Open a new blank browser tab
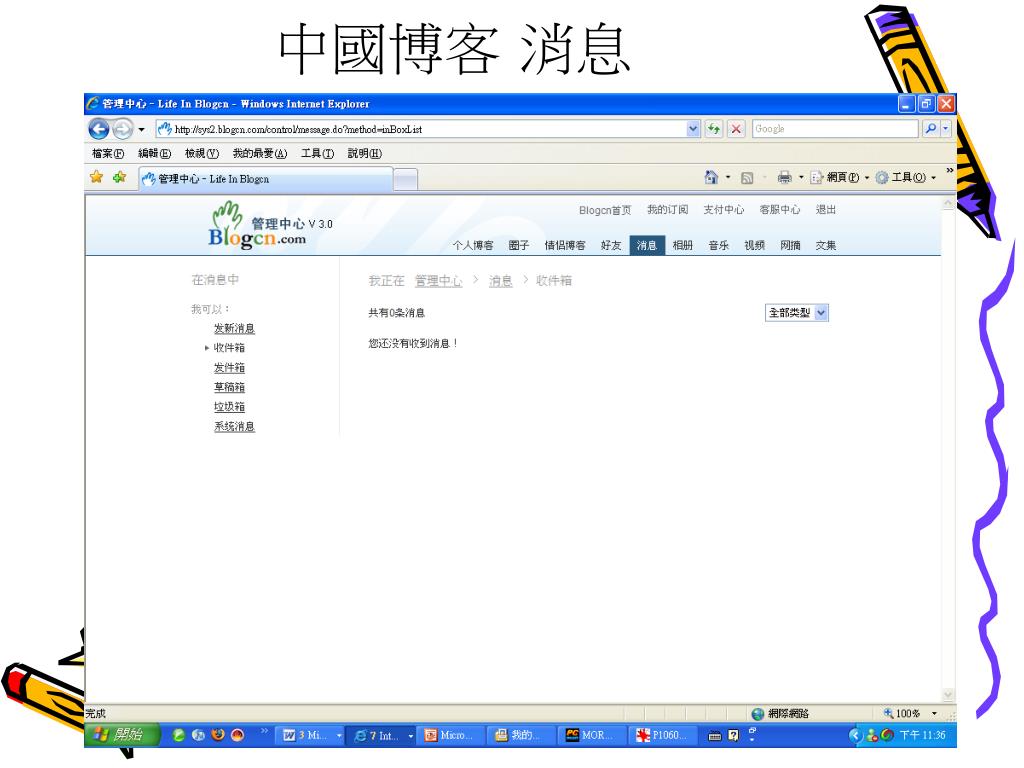The width and height of the screenshot is (1024, 768). 406,179
